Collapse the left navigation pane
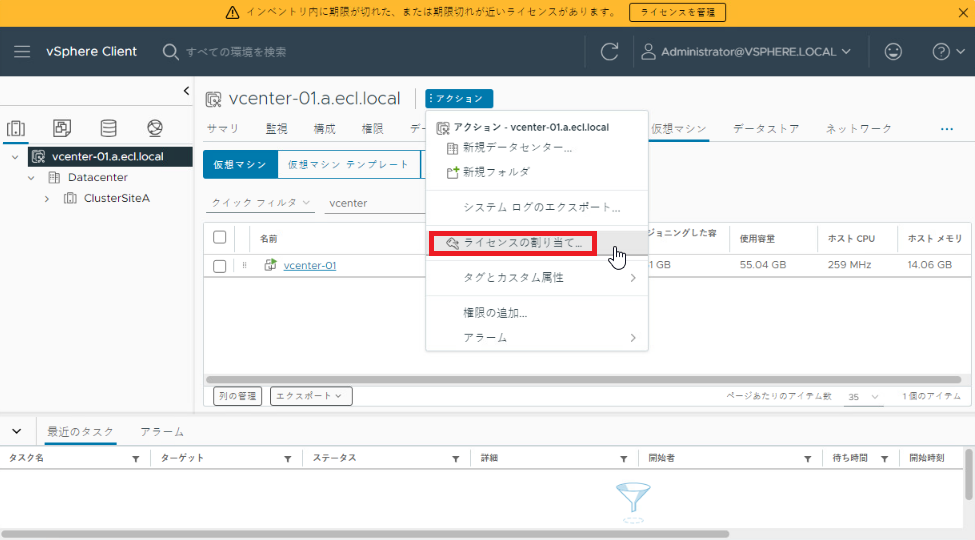The image size is (975, 540). pyautogui.click(x=186, y=91)
